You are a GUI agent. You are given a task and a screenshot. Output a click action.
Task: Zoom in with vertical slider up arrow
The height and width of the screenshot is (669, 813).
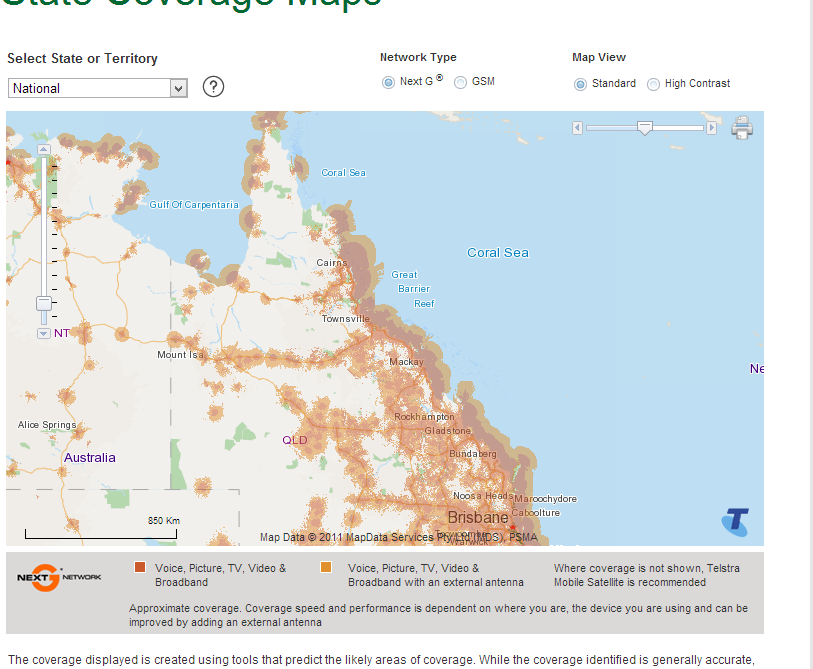coord(44,149)
